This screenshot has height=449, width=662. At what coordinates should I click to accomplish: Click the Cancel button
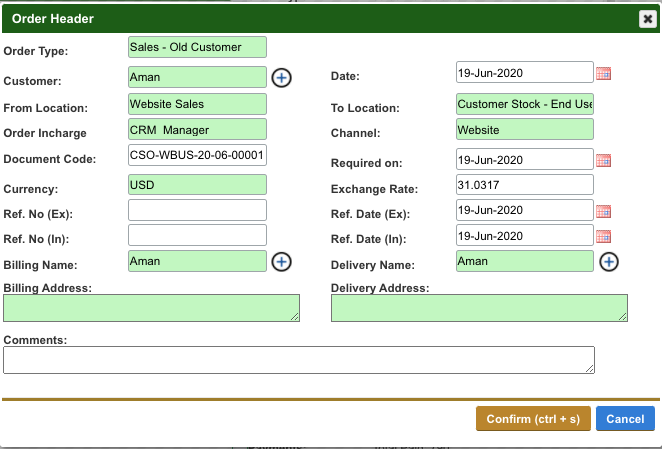point(625,419)
